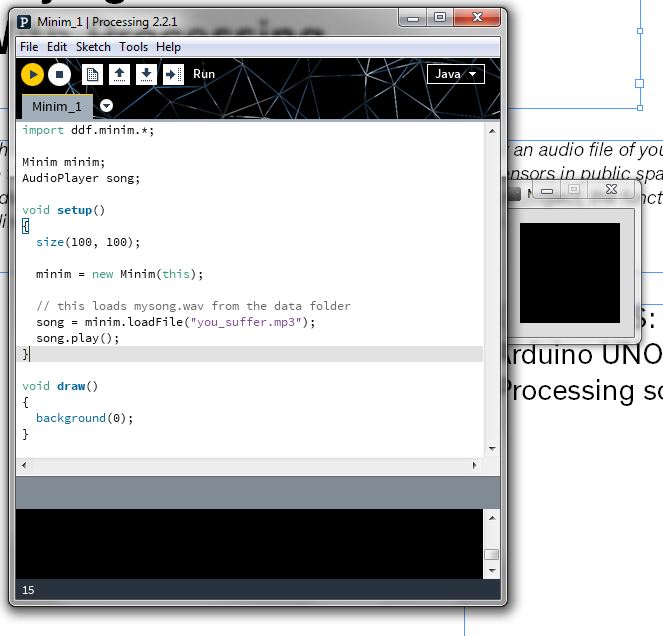The height and width of the screenshot is (636, 663).
Task: Click editor scrollbar down arrow
Action: pos(491,449)
